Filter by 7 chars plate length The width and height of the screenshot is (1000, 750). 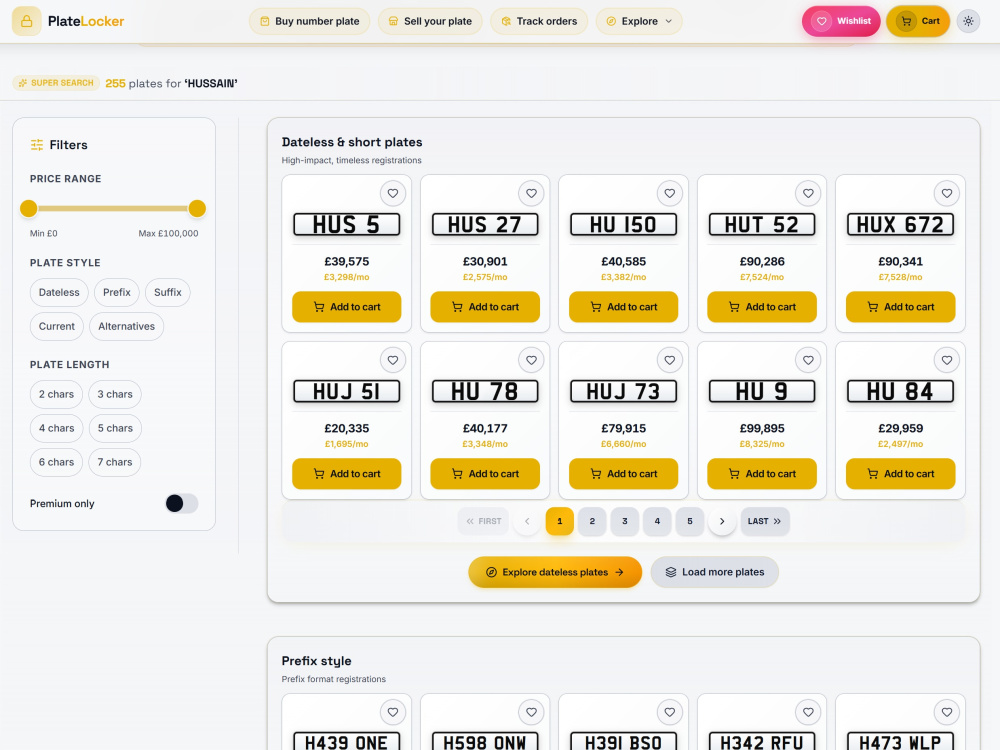click(115, 462)
